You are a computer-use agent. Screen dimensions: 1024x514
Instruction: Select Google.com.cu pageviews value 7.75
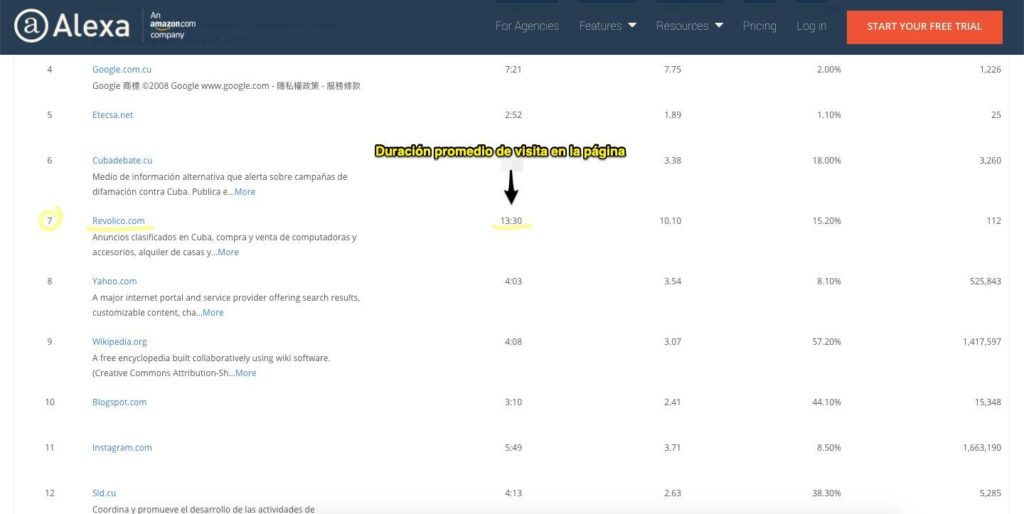[673, 69]
